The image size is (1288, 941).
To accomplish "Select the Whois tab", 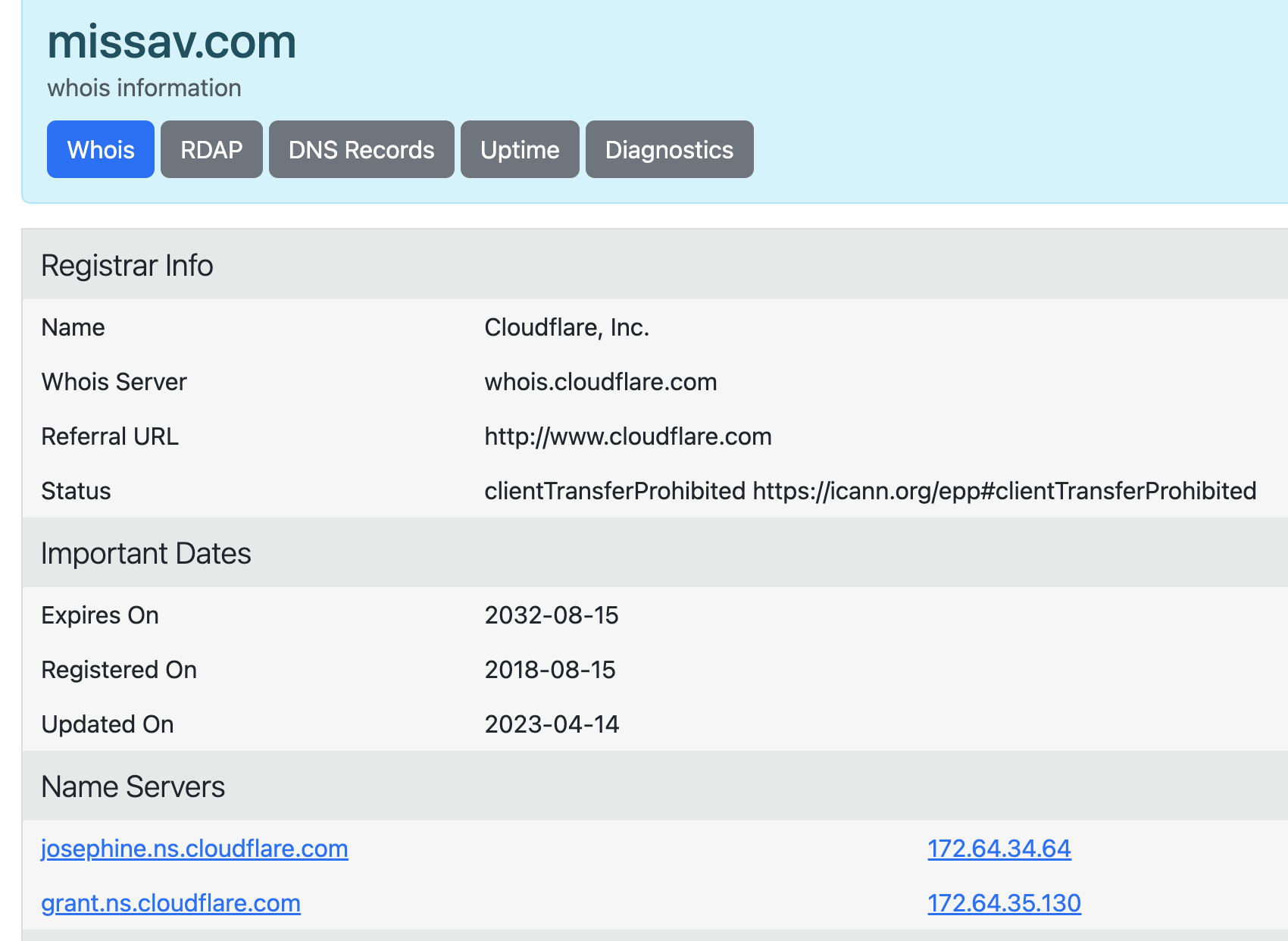I will point(101,149).
